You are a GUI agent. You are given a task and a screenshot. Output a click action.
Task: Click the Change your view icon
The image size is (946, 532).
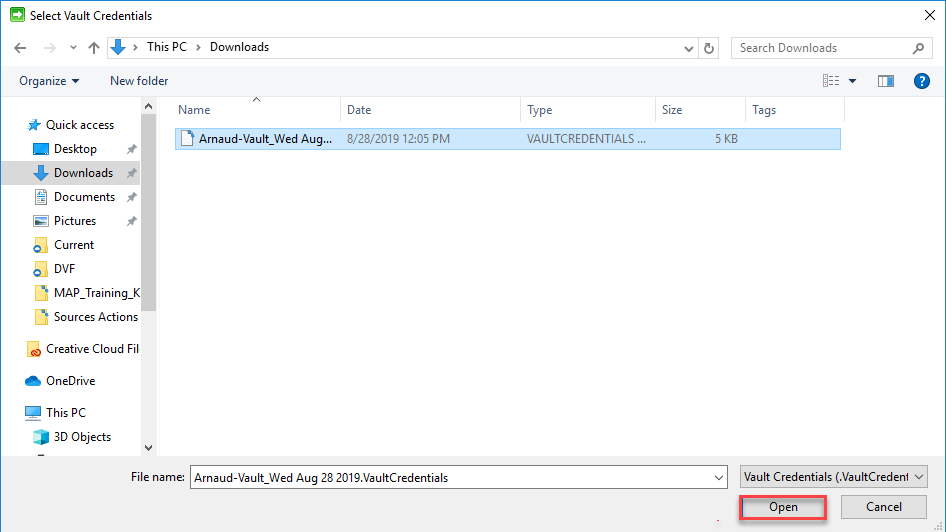(831, 81)
